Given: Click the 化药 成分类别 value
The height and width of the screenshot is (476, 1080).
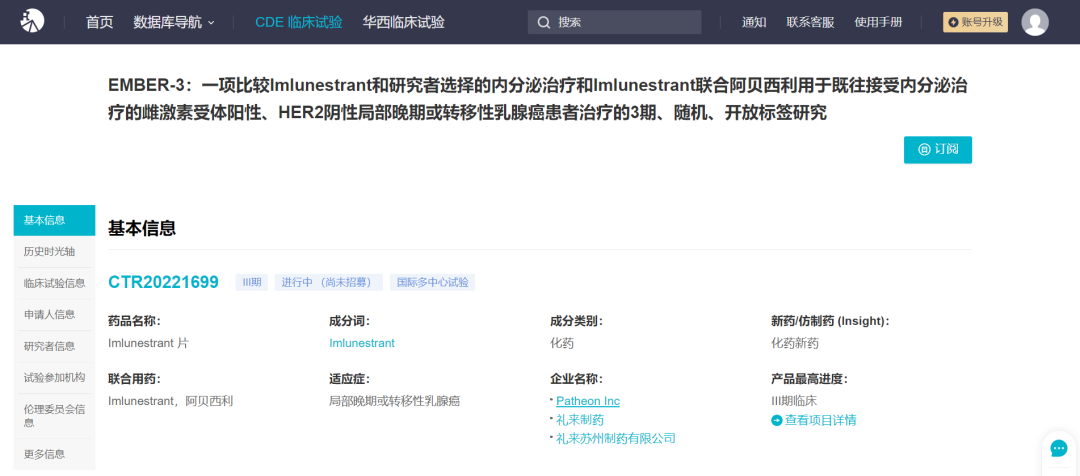Looking at the screenshot, I should click(x=562, y=343).
